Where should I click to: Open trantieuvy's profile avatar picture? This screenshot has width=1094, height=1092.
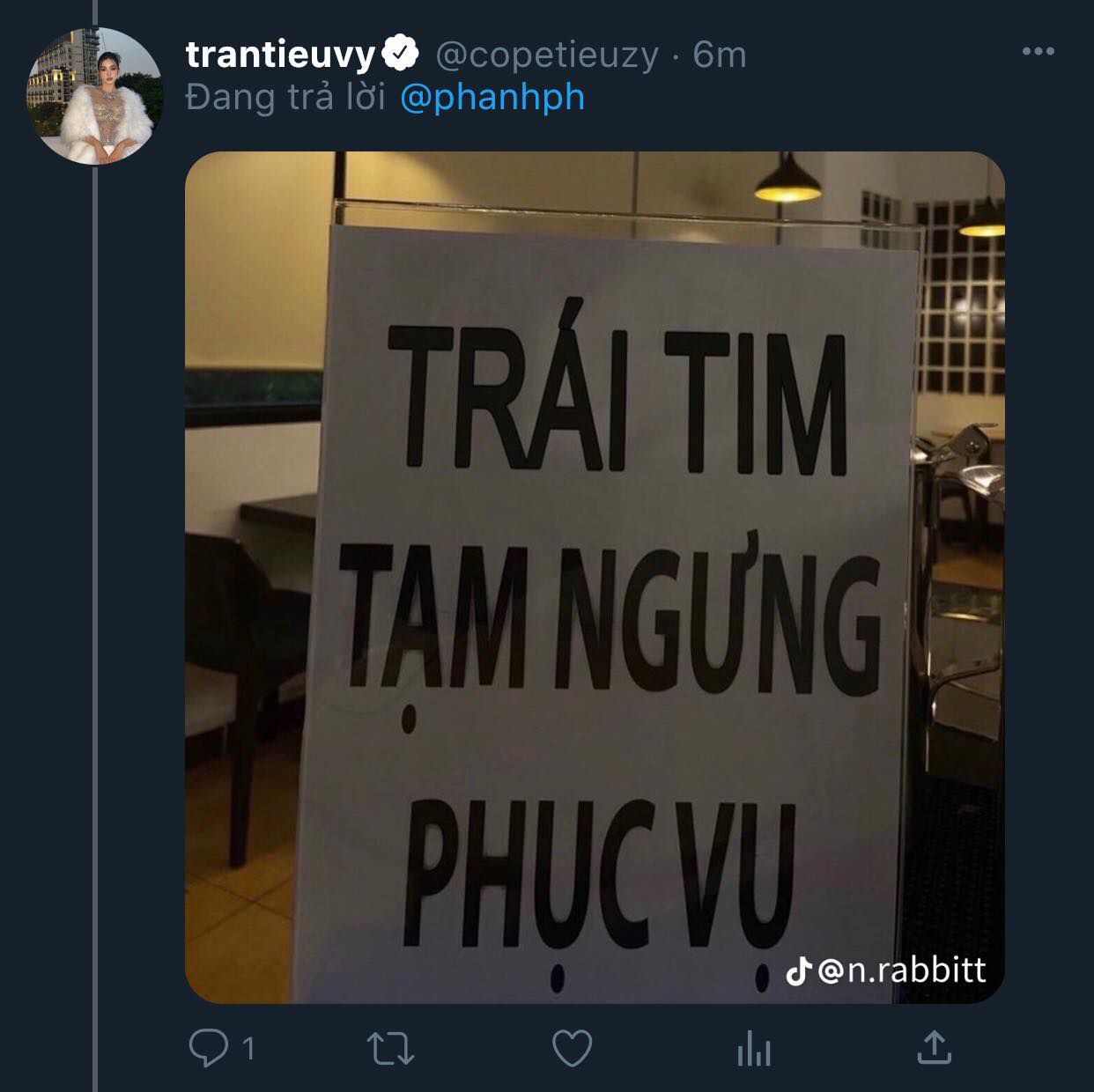[95, 96]
